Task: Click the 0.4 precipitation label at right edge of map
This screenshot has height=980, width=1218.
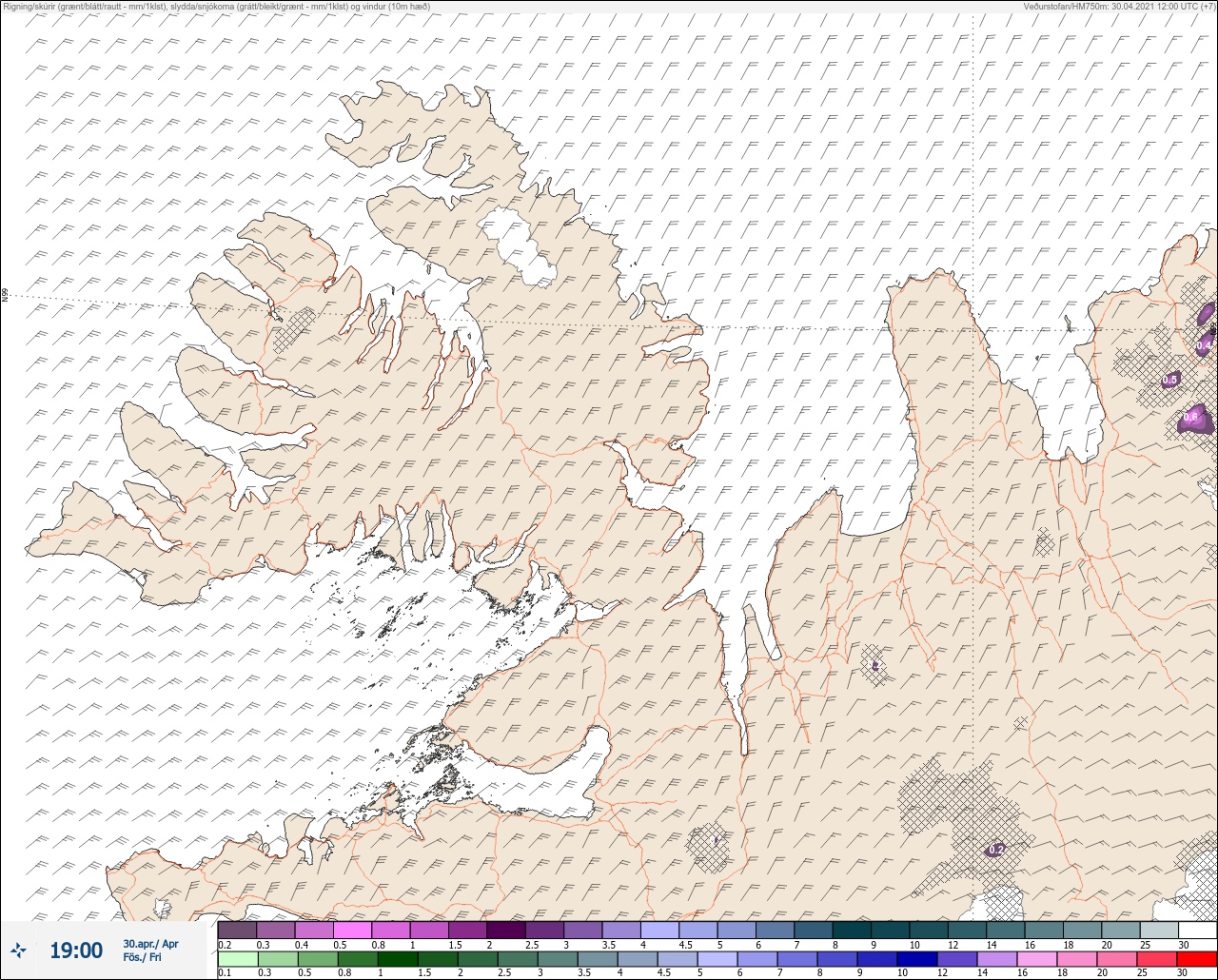Action: pyautogui.click(x=1205, y=344)
